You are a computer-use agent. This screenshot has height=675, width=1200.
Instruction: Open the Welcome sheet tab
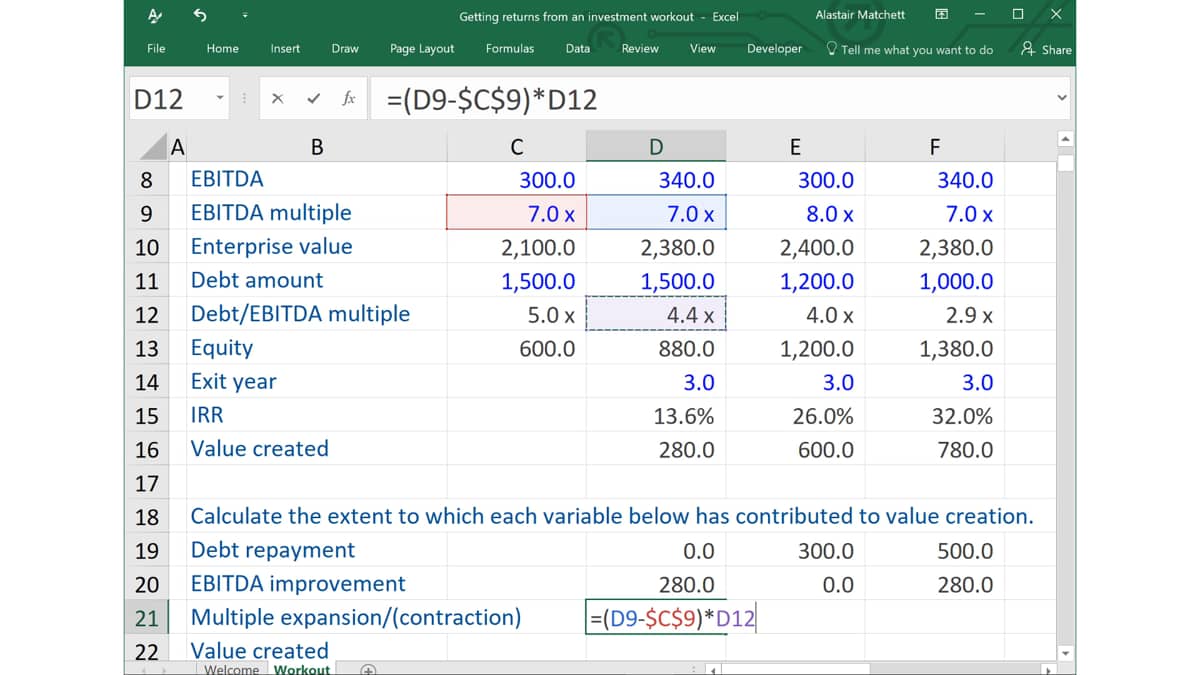231,668
